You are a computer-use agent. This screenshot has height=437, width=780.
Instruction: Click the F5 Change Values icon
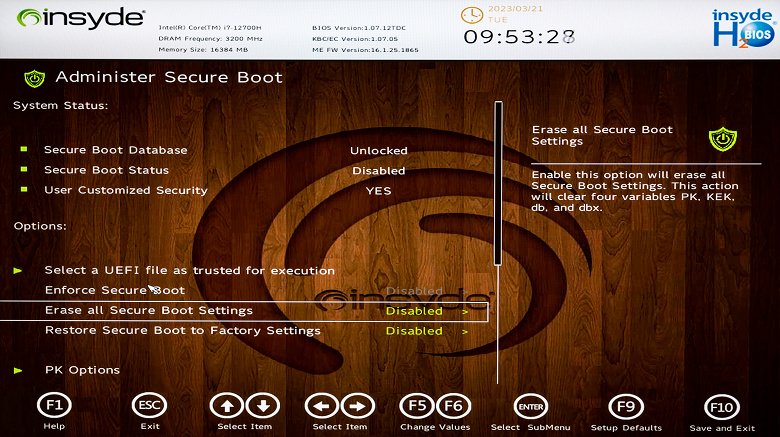(417, 406)
